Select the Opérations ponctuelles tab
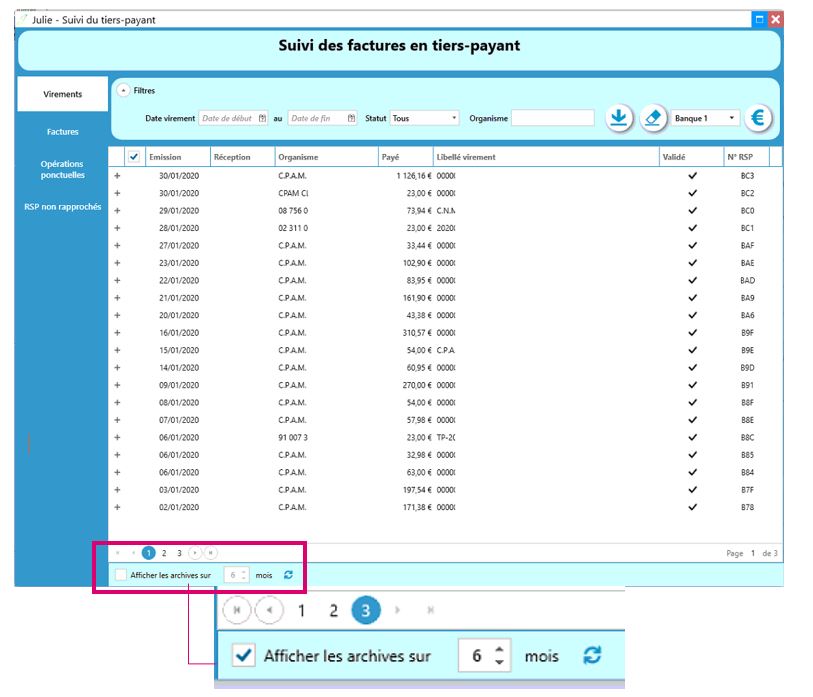Screen dimensions: 813x697 tap(63, 169)
